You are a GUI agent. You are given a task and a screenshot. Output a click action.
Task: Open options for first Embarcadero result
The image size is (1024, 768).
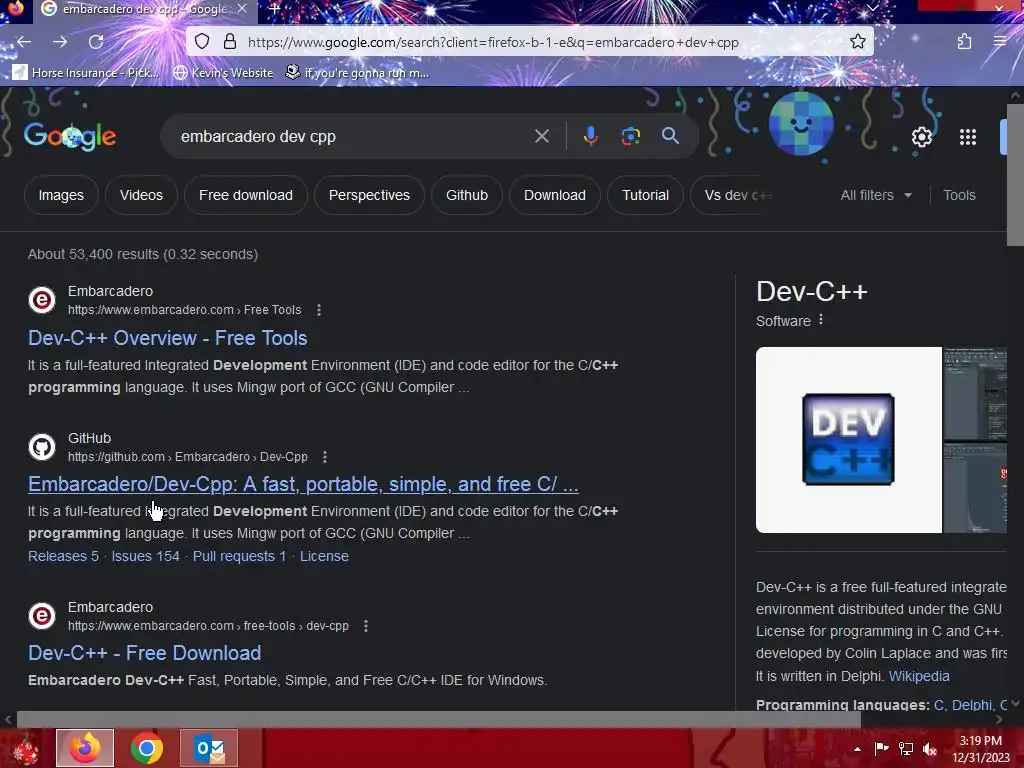click(x=319, y=310)
